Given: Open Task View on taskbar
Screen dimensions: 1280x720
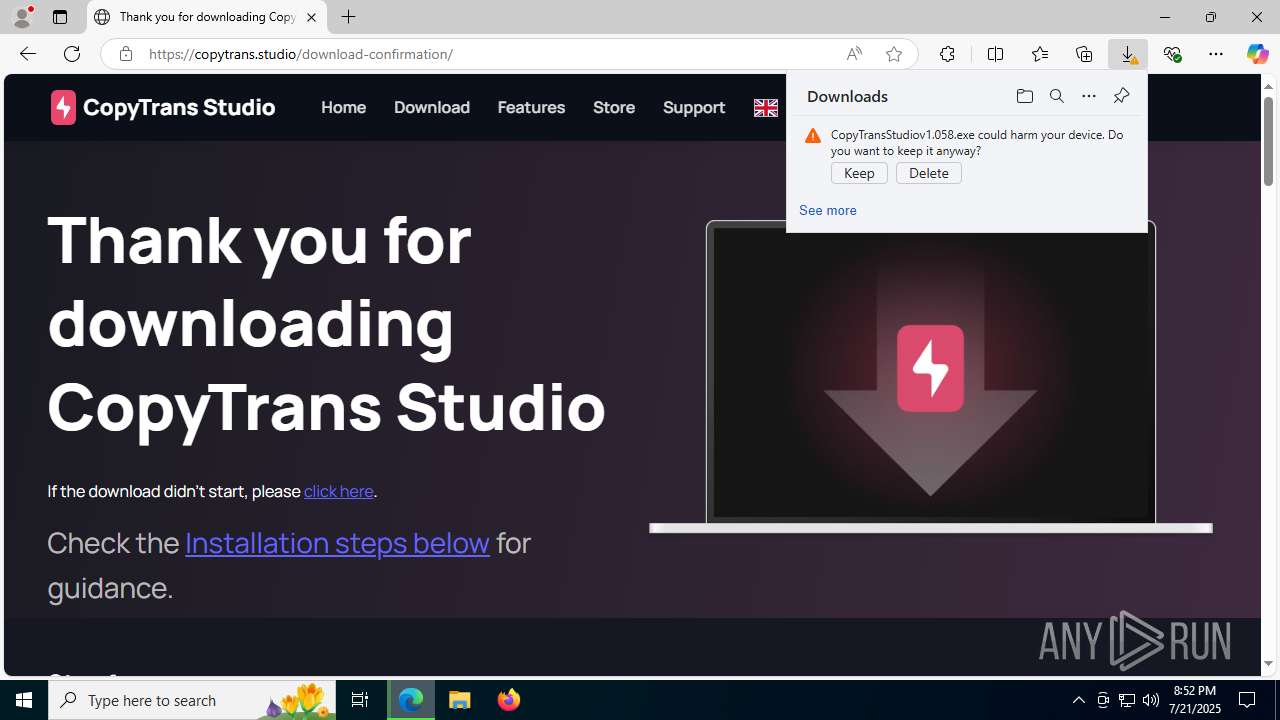Looking at the screenshot, I should pyautogui.click(x=360, y=700).
